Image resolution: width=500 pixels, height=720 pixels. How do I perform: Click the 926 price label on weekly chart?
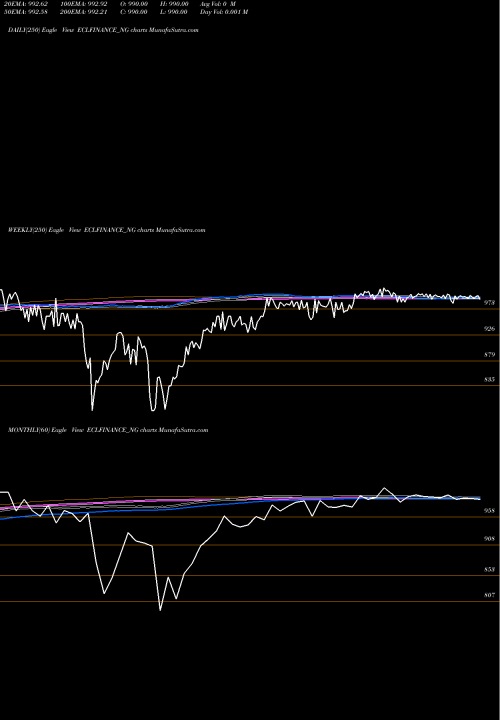click(489, 329)
